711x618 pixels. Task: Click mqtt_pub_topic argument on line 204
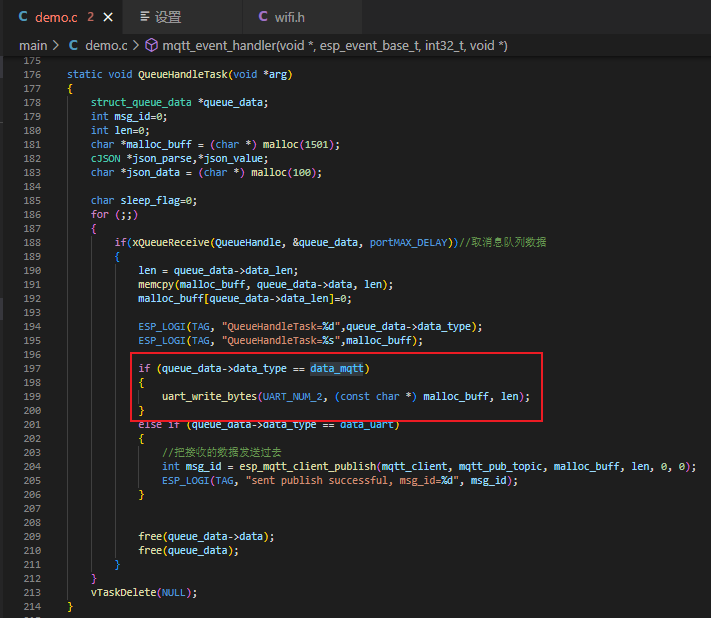click(x=500, y=467)
